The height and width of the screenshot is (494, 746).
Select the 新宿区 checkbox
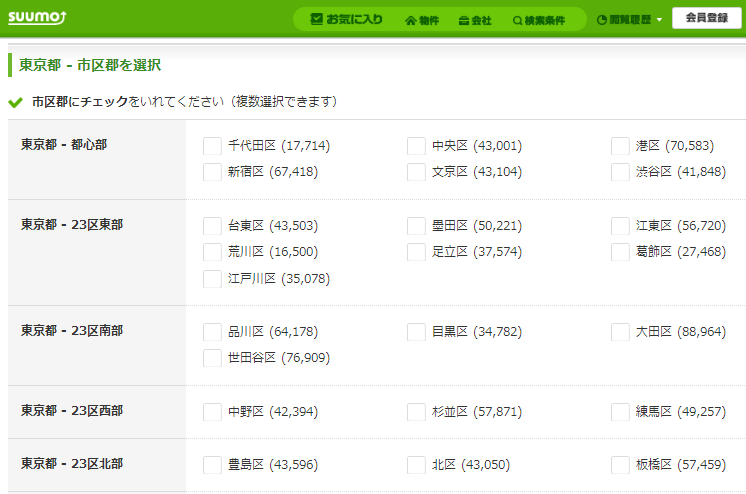212,172
